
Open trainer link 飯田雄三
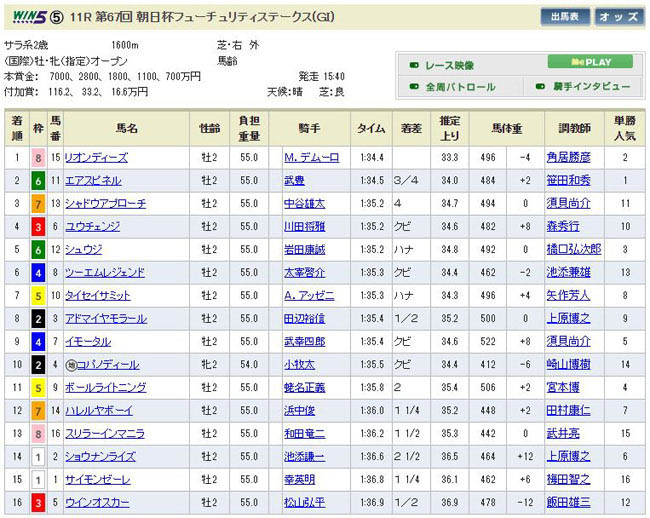[x=595, y=503]
